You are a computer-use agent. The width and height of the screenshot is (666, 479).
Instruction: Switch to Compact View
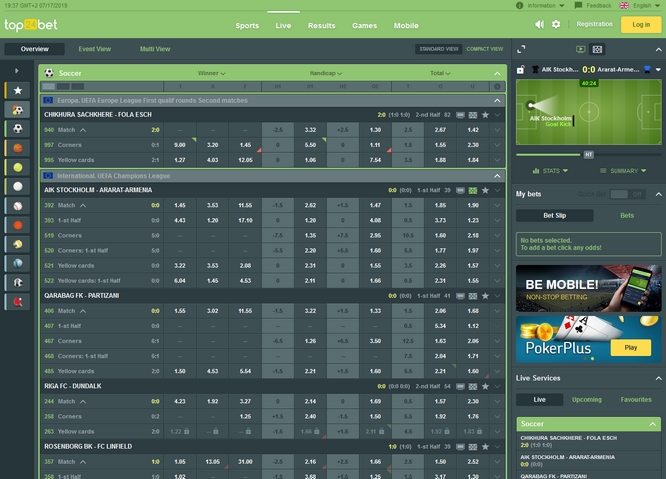[x=485, y=49]
